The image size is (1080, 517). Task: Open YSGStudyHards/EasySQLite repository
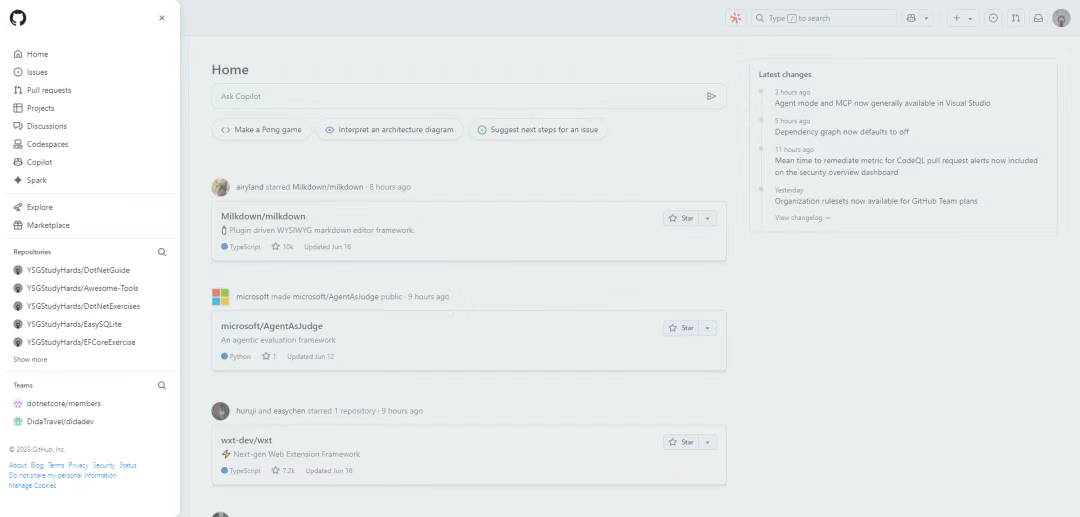(x=74, y=324)
